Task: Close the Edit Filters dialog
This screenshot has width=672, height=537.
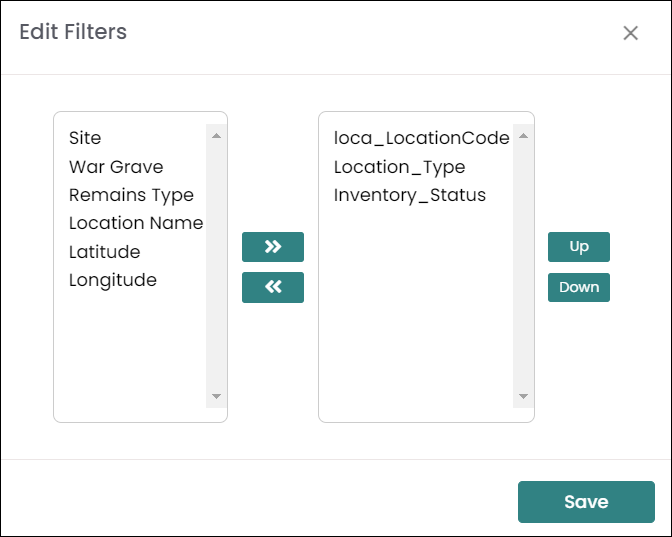Action: click(630, 33)
